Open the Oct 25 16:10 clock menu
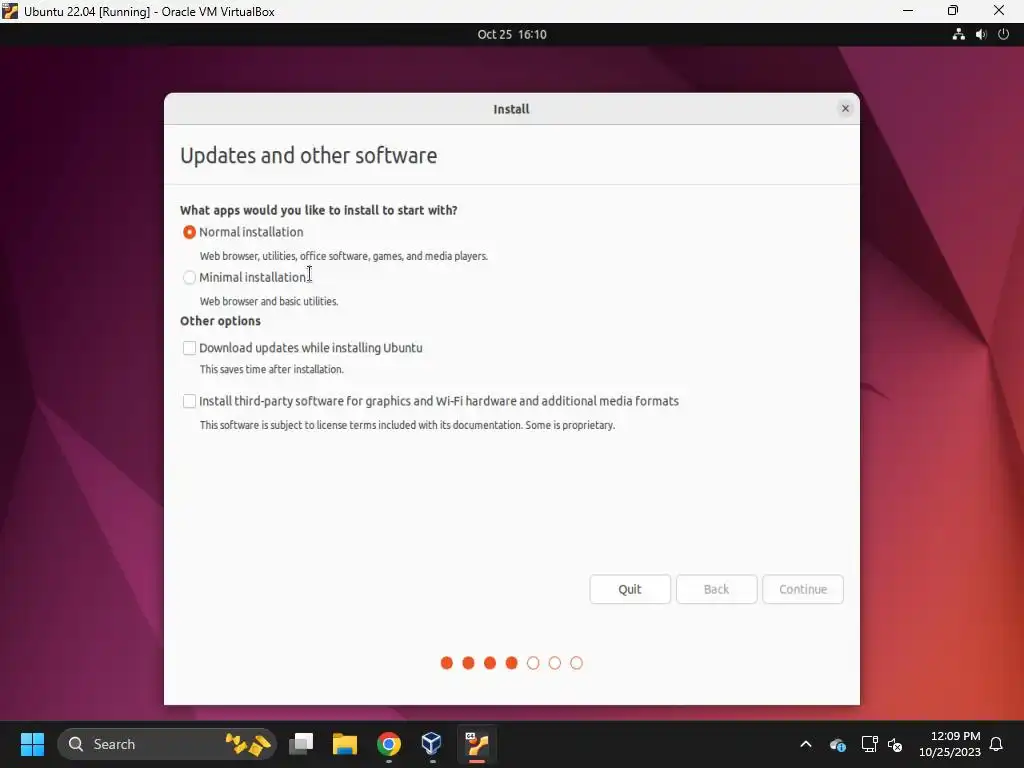This screenshot has height=768, width=1024. point(511,35)
